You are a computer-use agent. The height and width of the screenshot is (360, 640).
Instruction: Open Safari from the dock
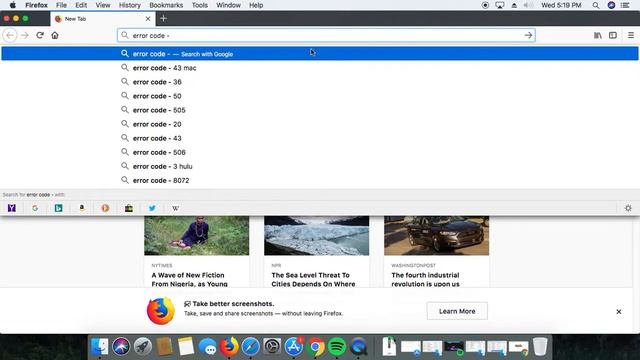(x=251, y=347)
